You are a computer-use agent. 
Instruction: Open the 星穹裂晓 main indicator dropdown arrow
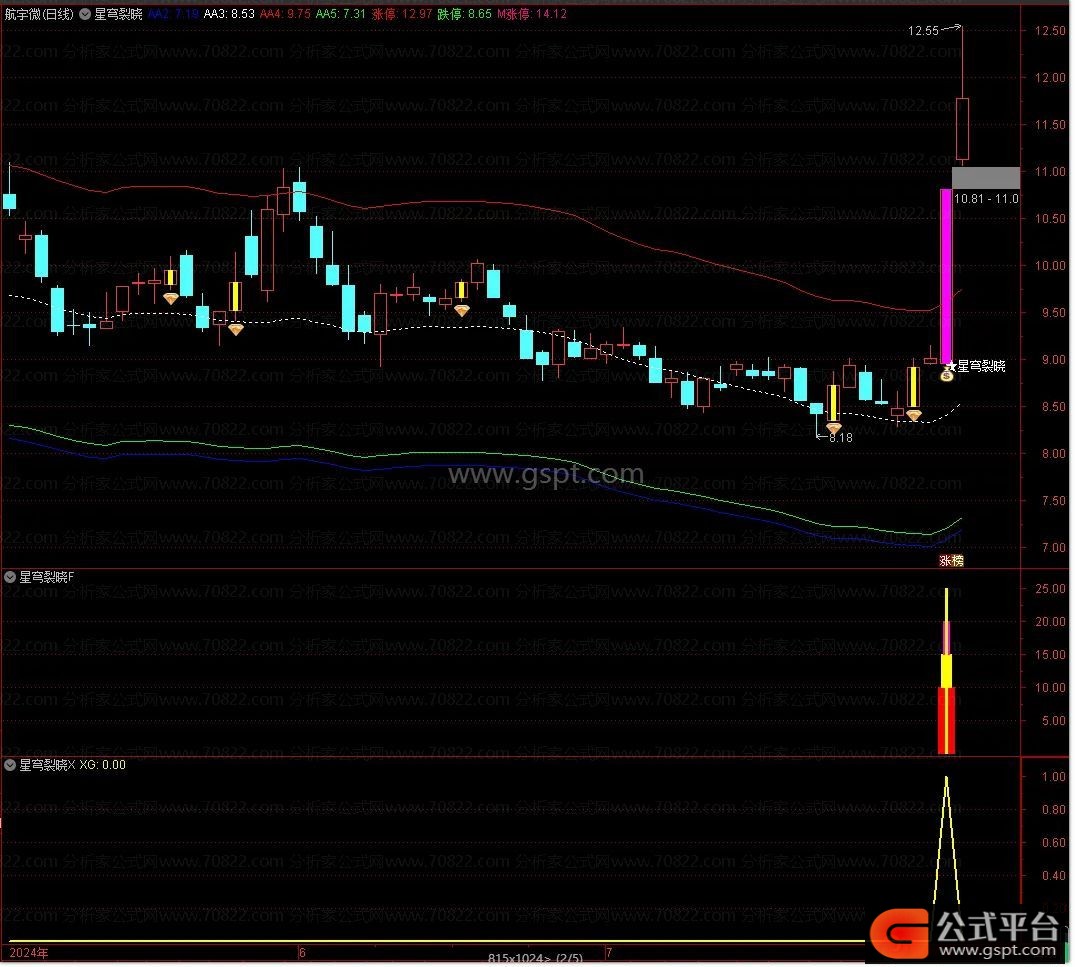tap(85, 14)
